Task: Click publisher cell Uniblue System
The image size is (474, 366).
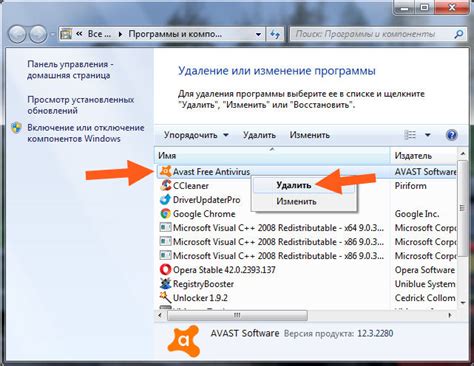Action: [425, 284]
